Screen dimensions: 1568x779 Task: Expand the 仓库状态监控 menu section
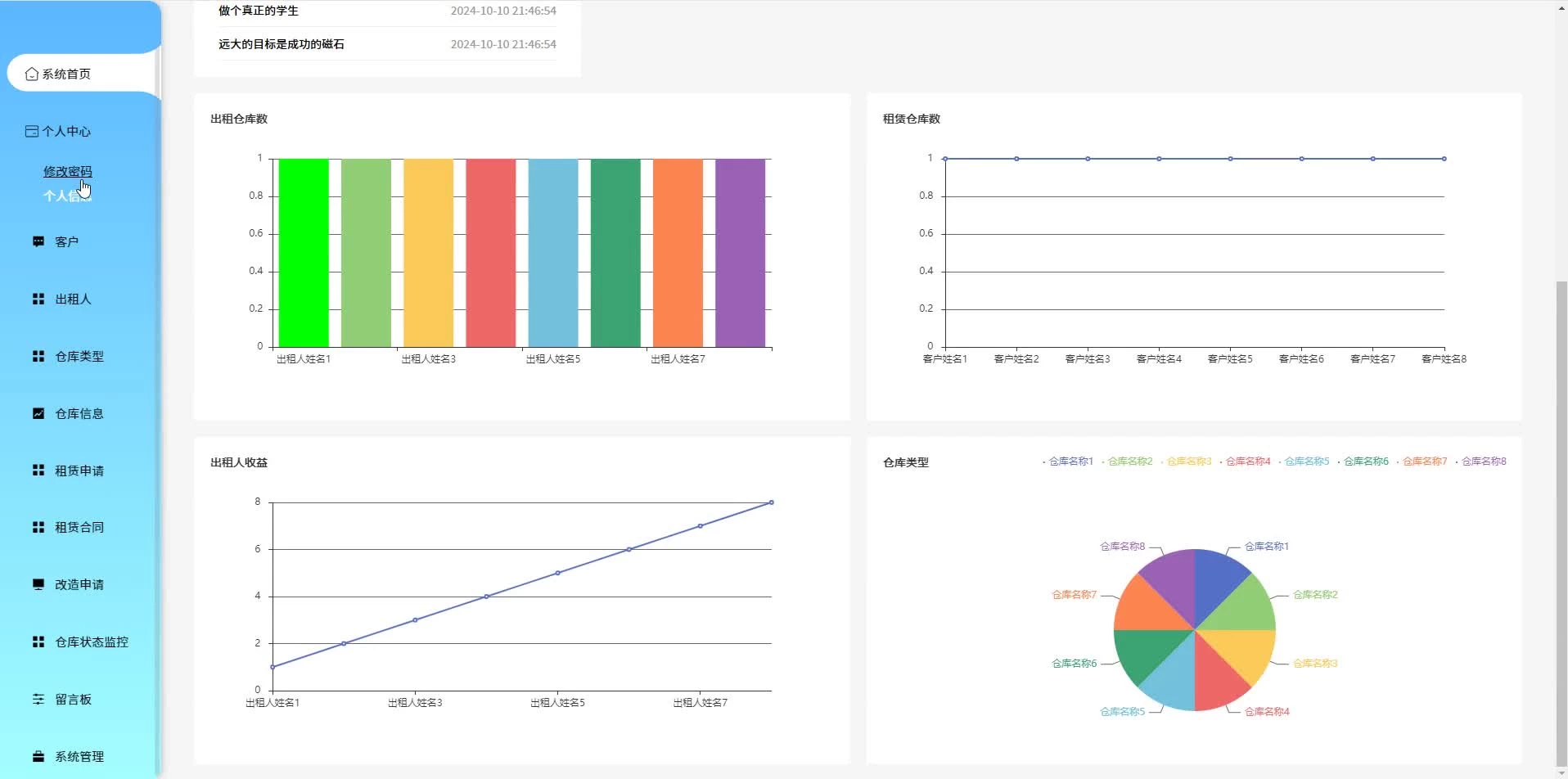click(x=91, y=642)
